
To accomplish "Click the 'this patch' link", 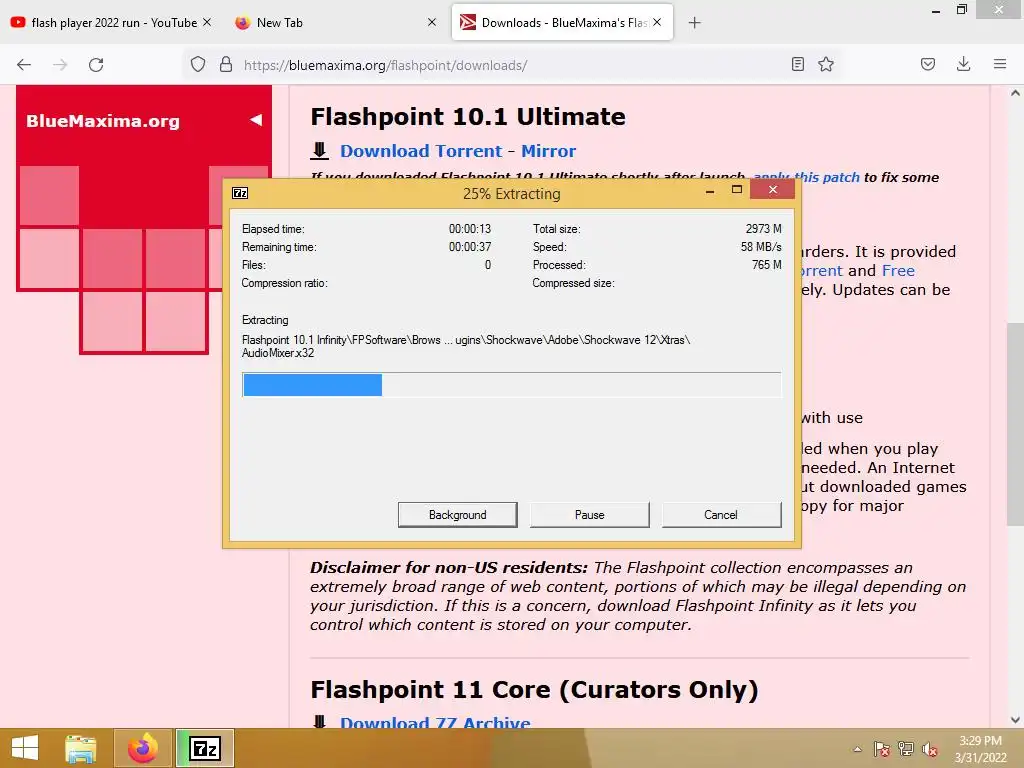I will tap(827, 177).
